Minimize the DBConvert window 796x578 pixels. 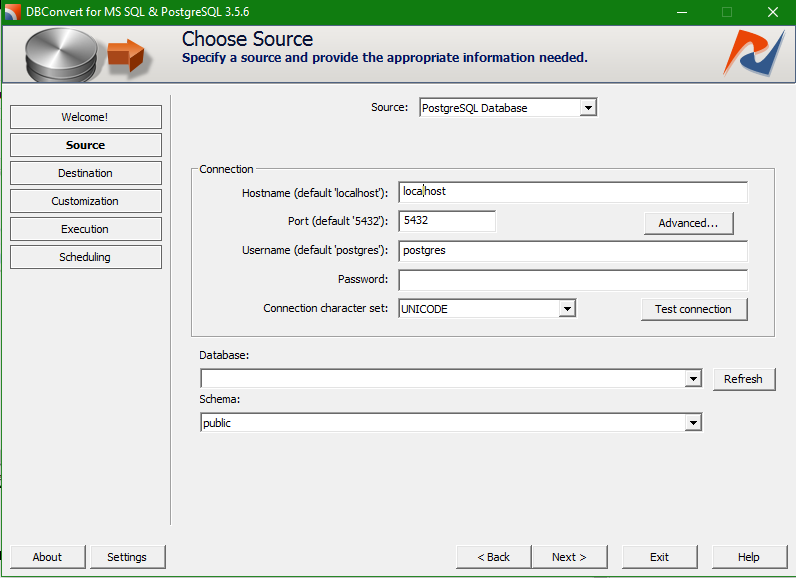tap(682, 12)
